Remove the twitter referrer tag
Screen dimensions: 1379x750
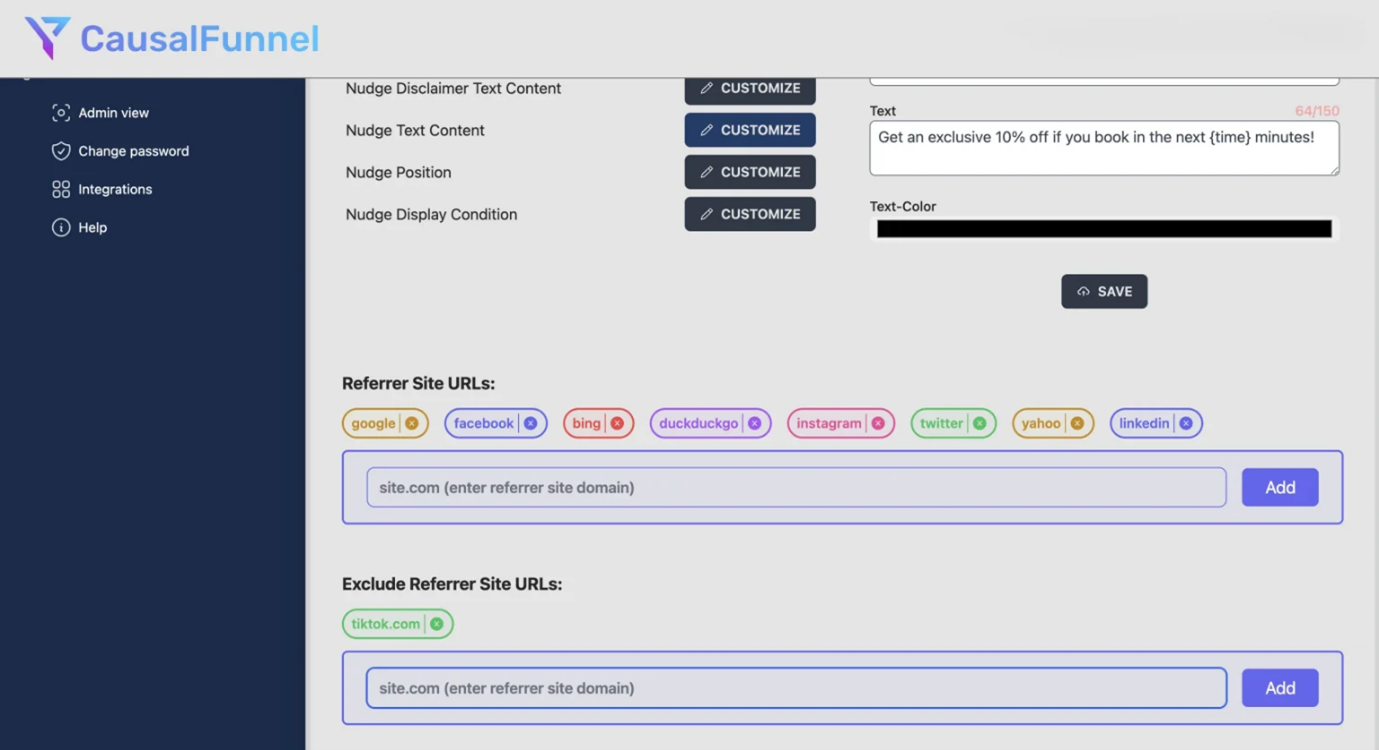pyautogui.click(x=980, y=423)
